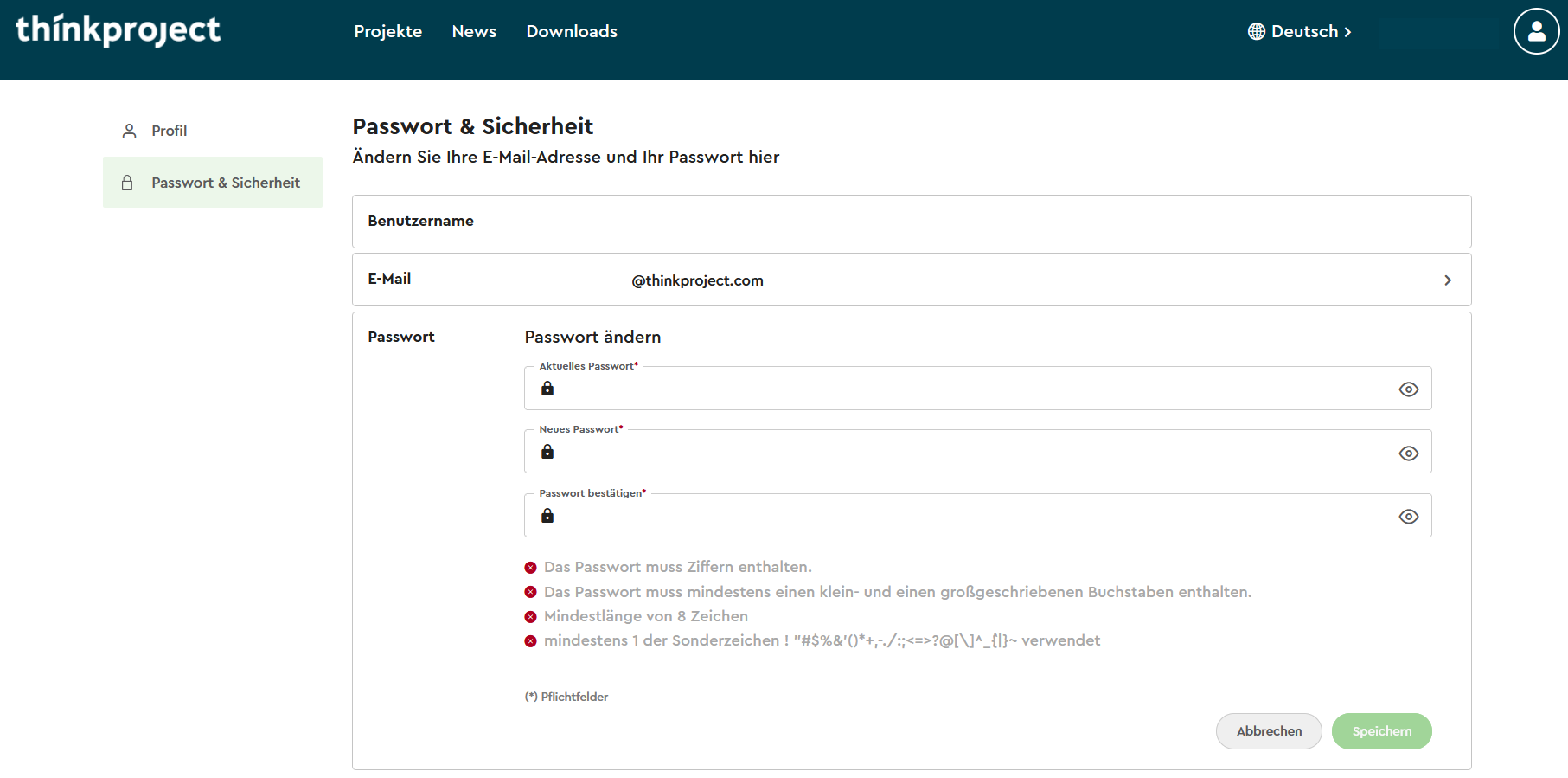Click the padlock icon beside Passwort & Sicherheit
The width and height of the screenshot is (1568, 778).
(127, 183)
